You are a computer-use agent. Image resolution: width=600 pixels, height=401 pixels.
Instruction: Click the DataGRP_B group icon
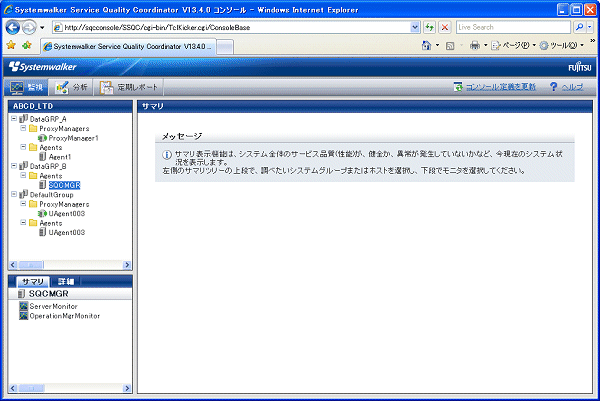point(24,166)
